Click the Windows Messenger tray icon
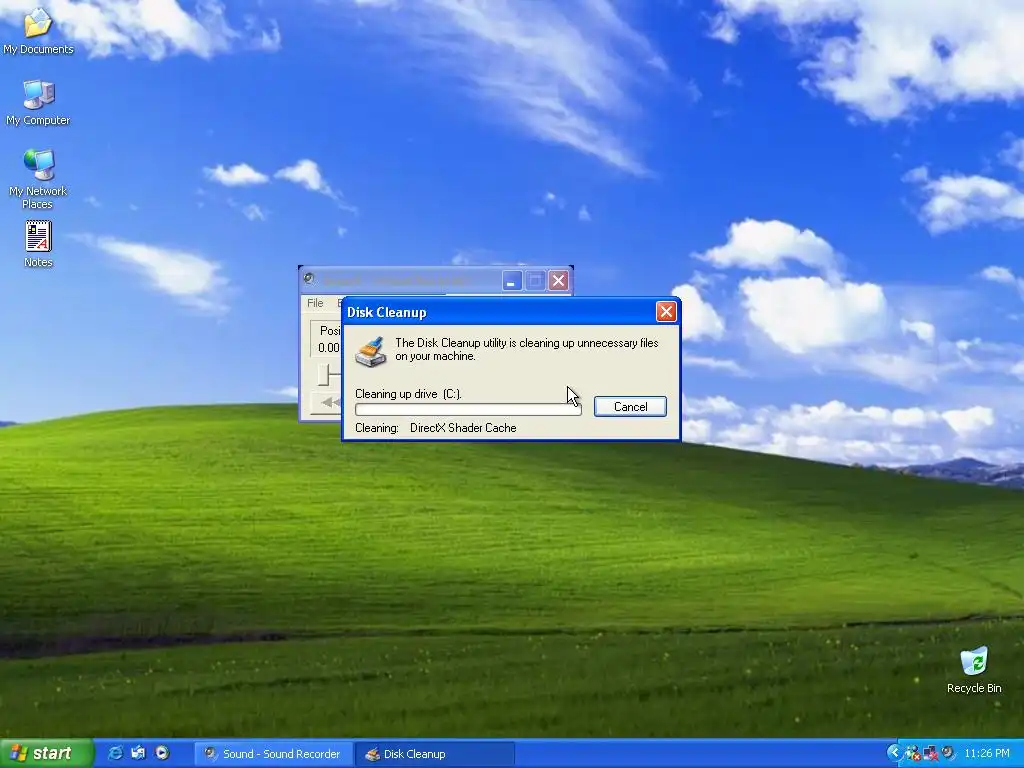Image resolution: width=1024 pixels, height=768 pixels. click(912, 753)
